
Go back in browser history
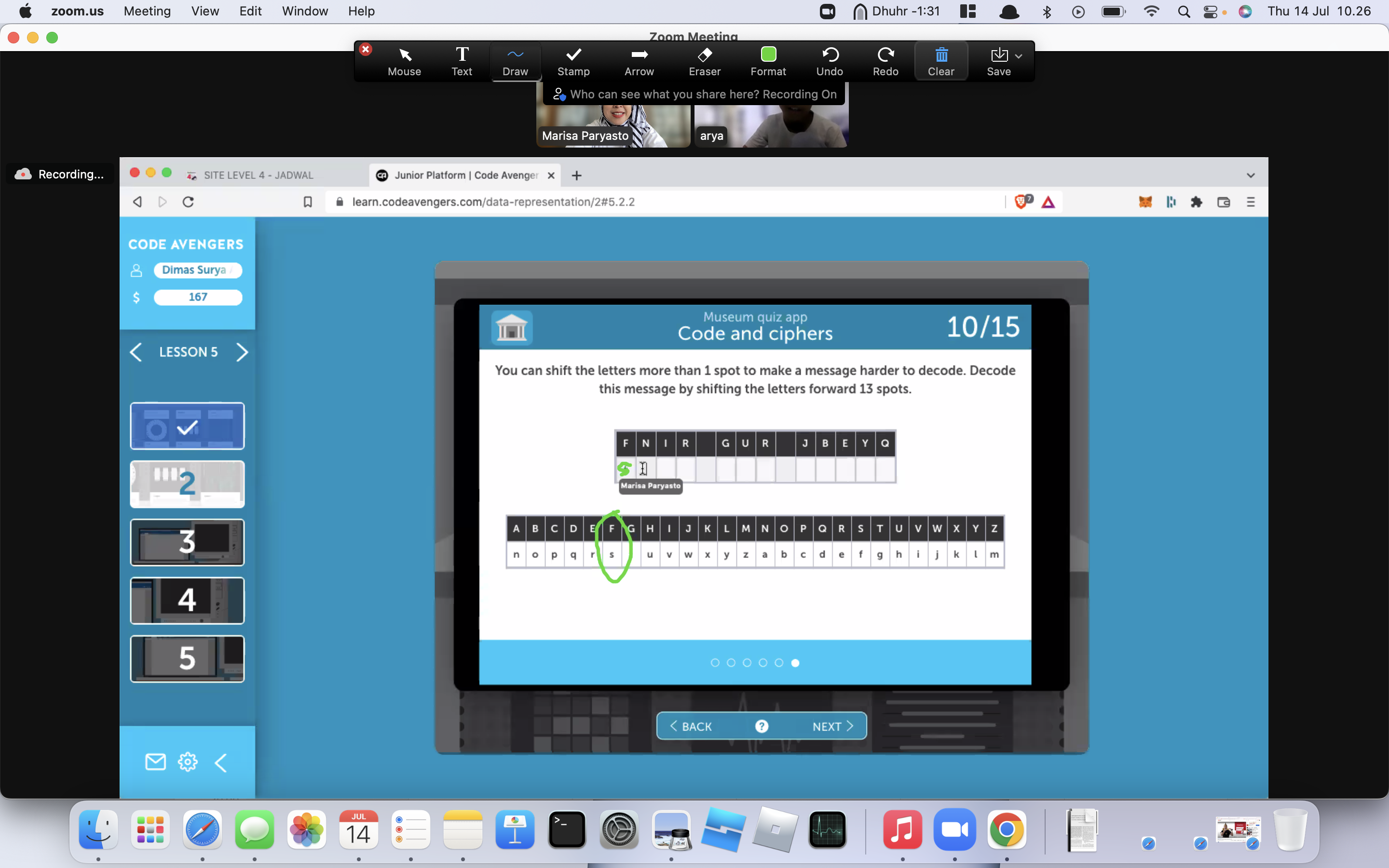pyautogui.click(x=137, y=202)
